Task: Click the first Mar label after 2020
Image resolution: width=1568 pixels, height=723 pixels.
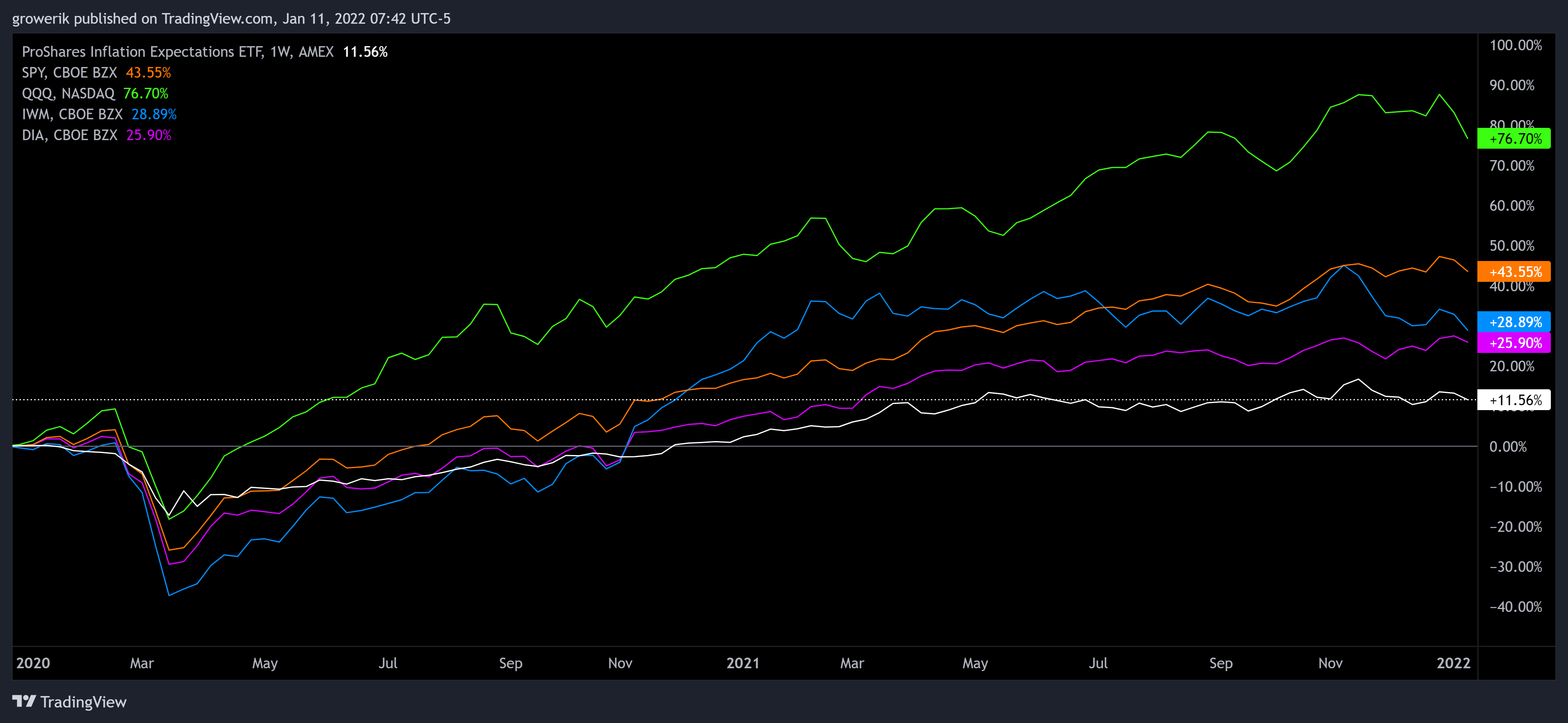Action: click(142, 663)
